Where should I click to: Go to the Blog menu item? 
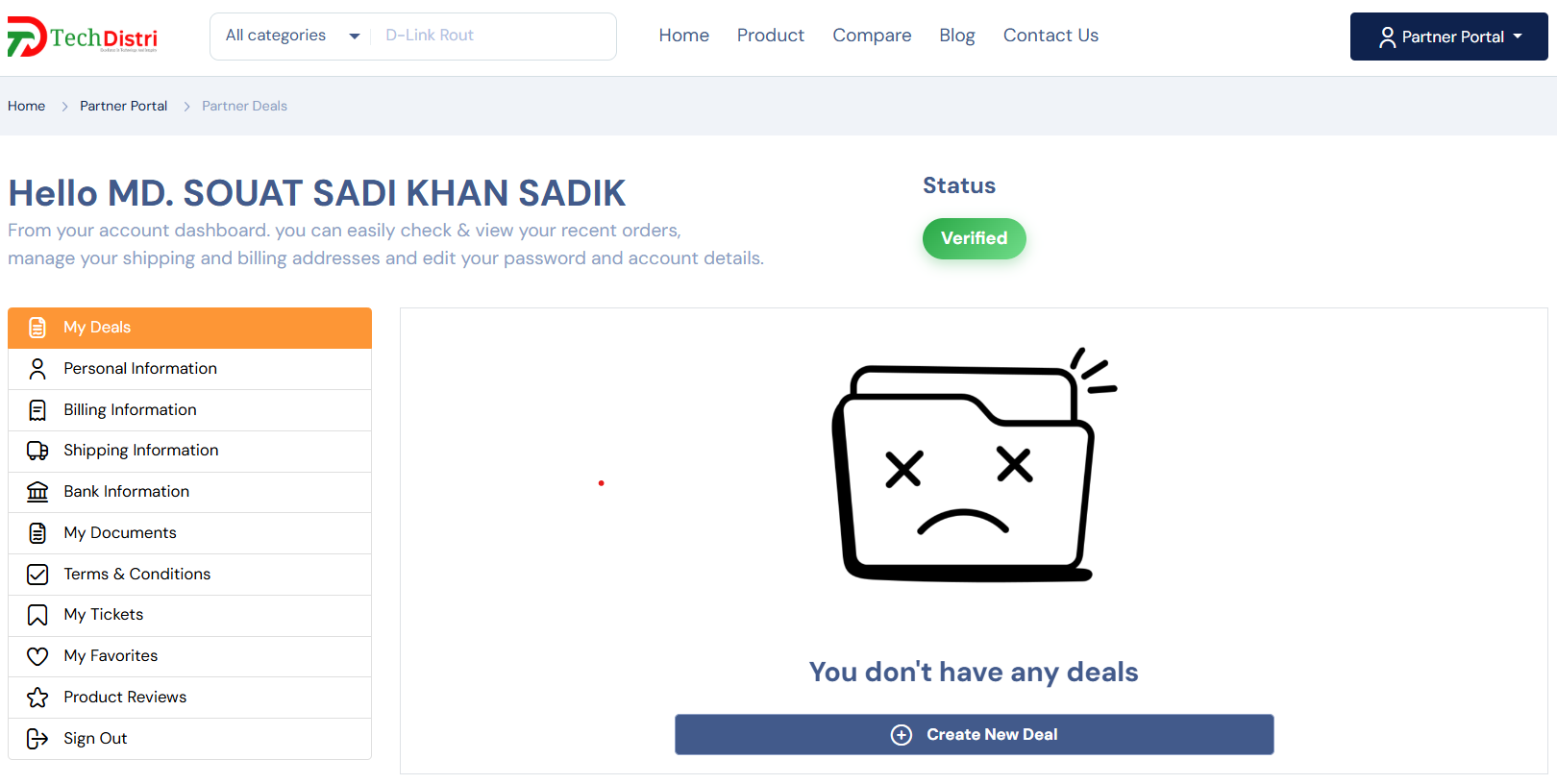pyautogui.click(x=956, y=36)
